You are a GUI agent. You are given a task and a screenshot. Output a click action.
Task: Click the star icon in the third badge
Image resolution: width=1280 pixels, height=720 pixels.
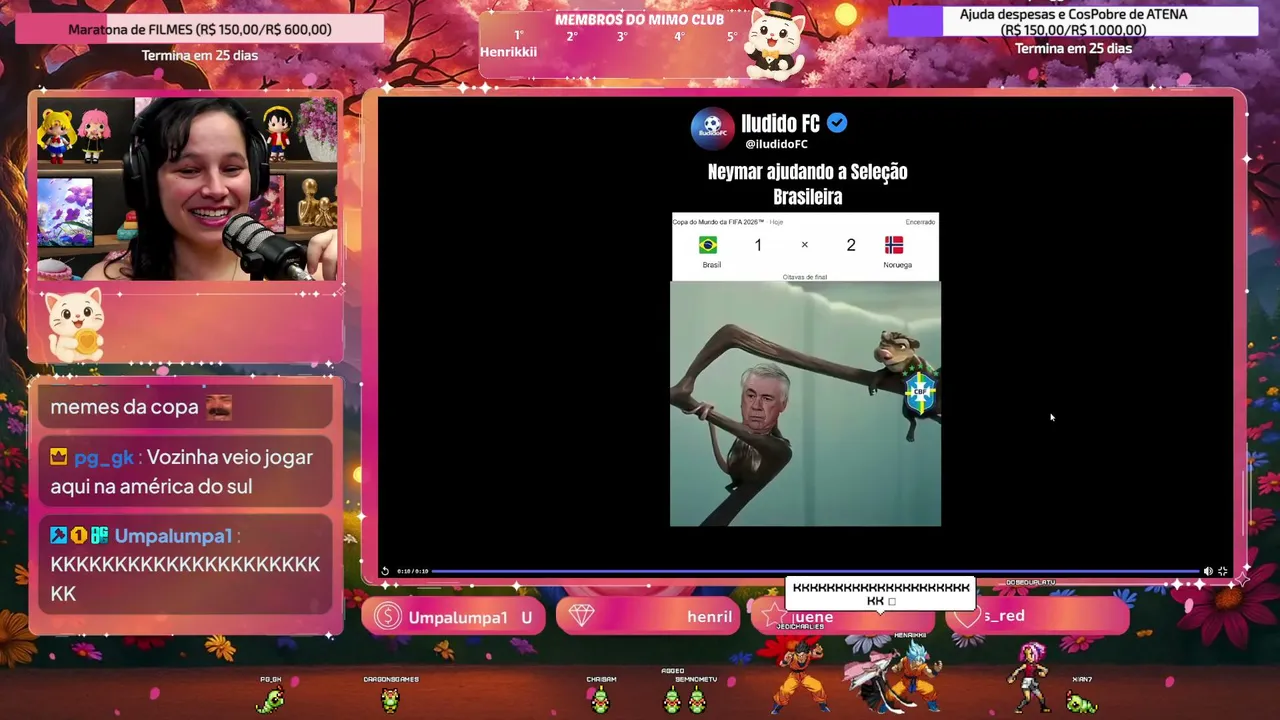pyautogui.click(x=773, y=616)
